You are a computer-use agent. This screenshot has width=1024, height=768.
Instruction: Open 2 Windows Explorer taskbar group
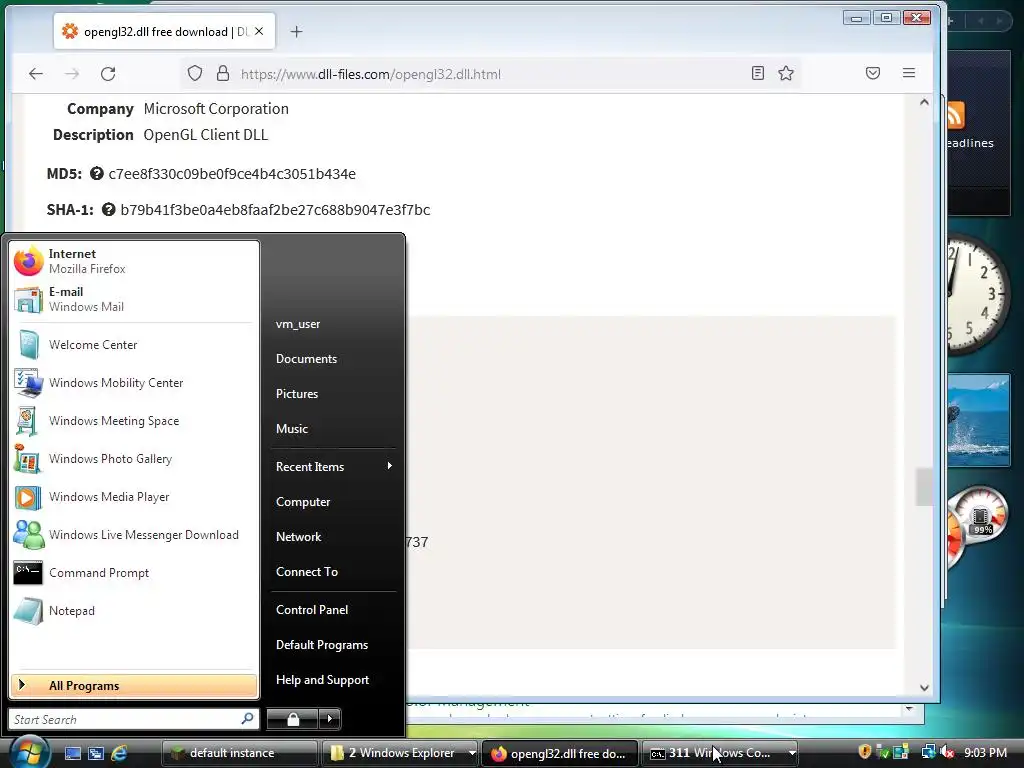(x=401, y=753)
